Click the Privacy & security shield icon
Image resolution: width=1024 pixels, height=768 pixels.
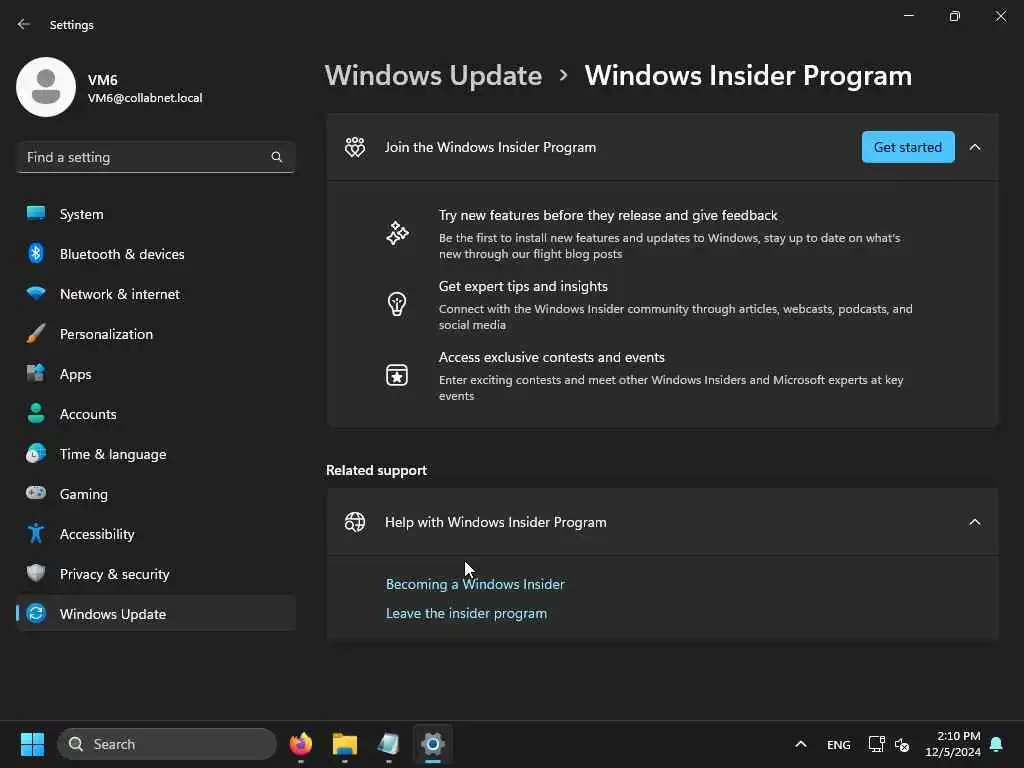coord(36,573)
